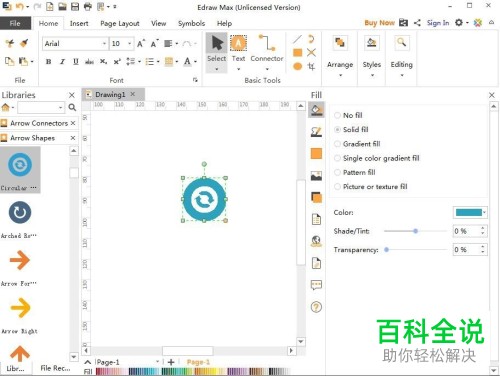
Task: Click the Shade/Tint percentage field
Action: [466, 231]
